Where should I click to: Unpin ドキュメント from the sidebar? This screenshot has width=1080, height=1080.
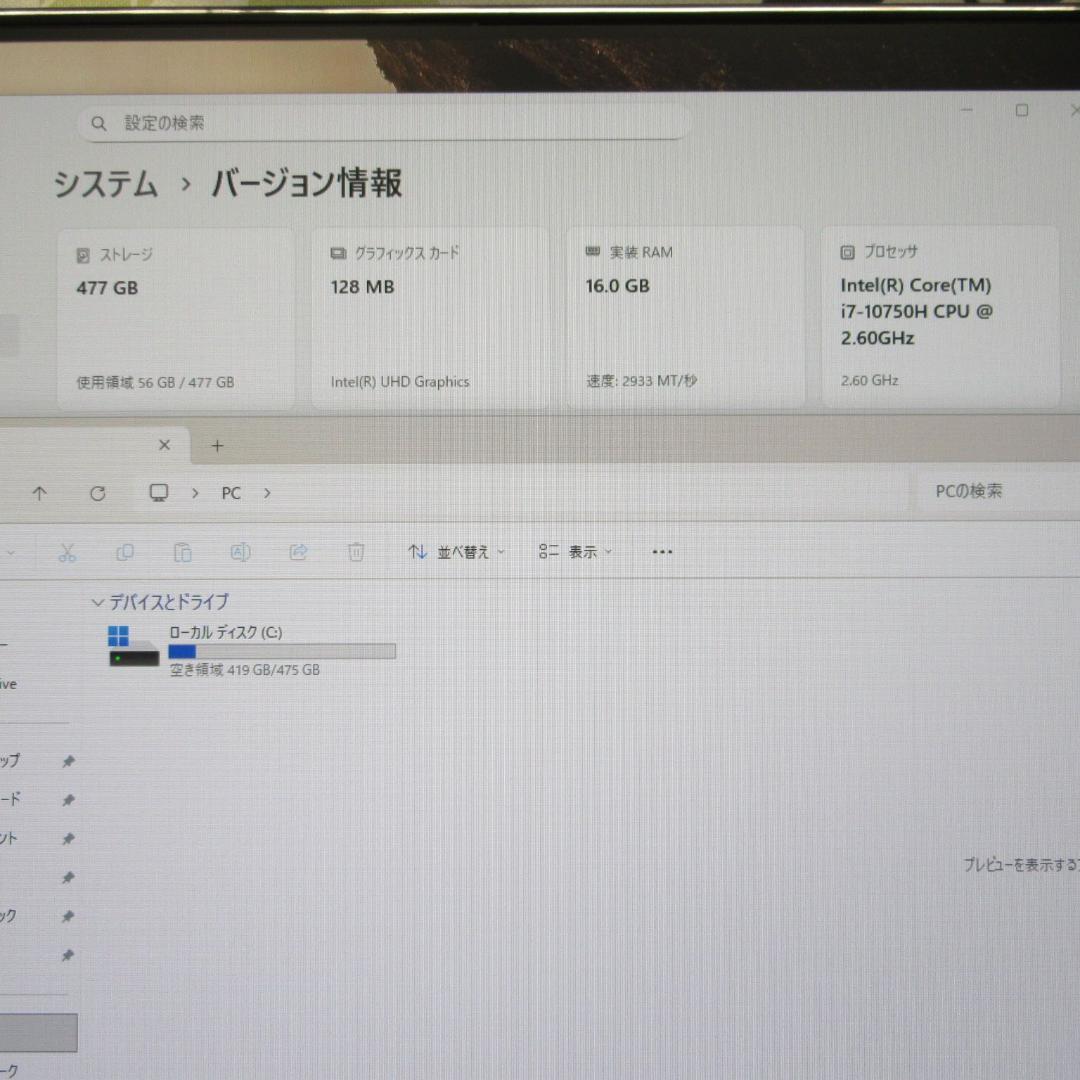click(68, 839)
